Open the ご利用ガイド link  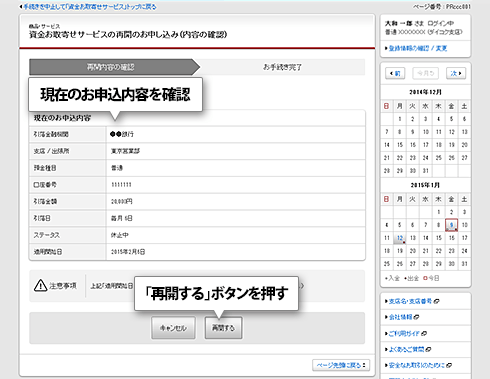pos(404,333)
